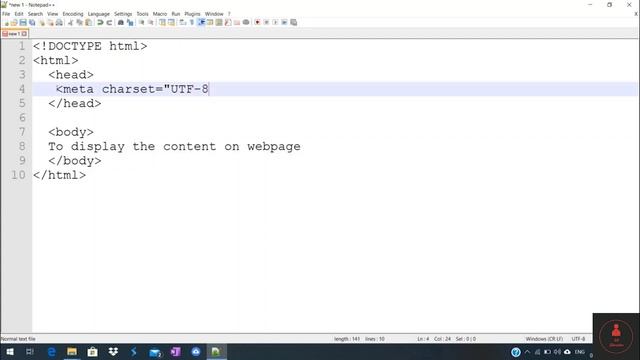The height and width of the screenshot is (360, 640).
Task: Click the Save All toolbar icon
Action: (32, 22)
